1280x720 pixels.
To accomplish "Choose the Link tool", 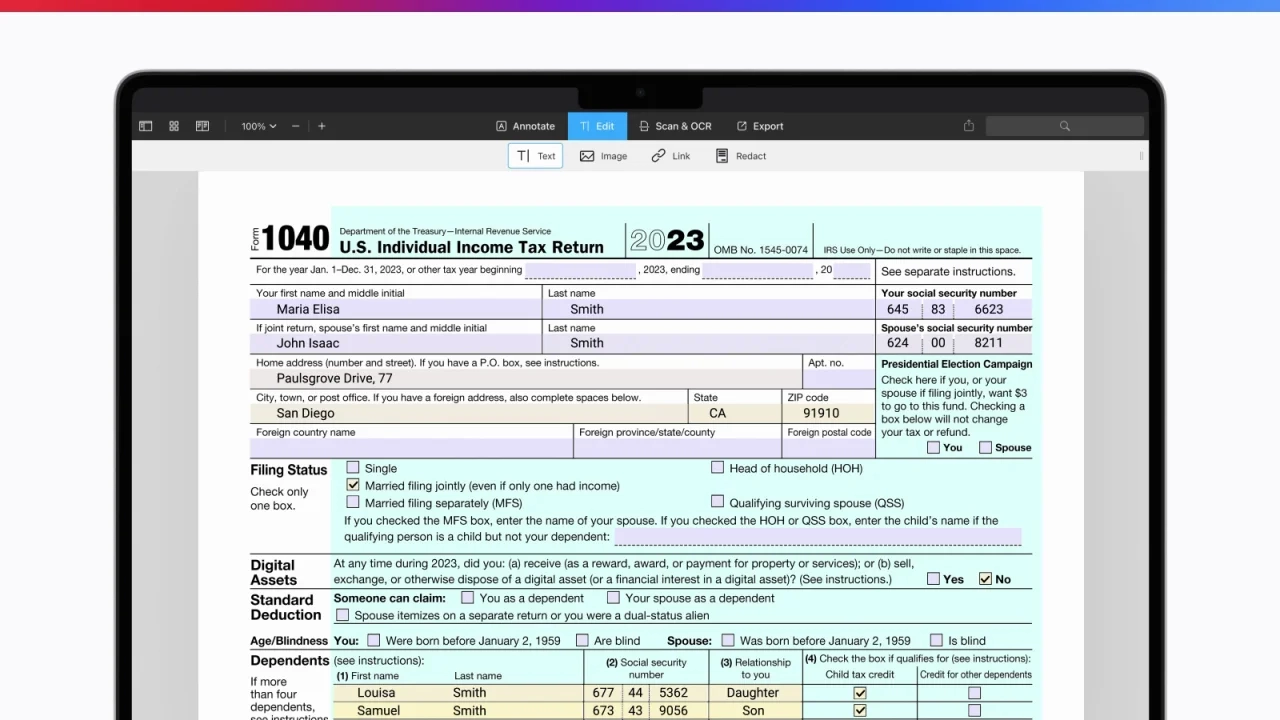I will click(670, 156).
